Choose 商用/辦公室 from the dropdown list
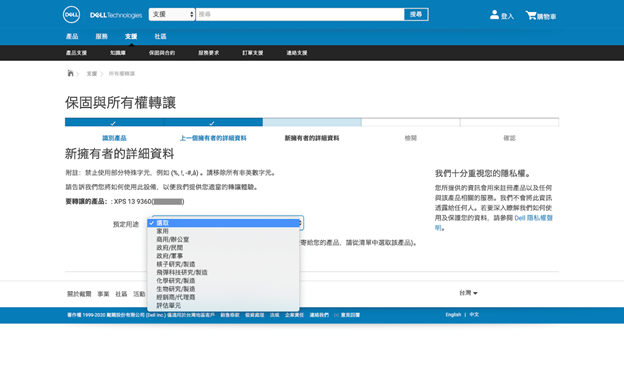The width and height of the screenshot is (624, 391). pyautogui.click(x=223, y=239)
